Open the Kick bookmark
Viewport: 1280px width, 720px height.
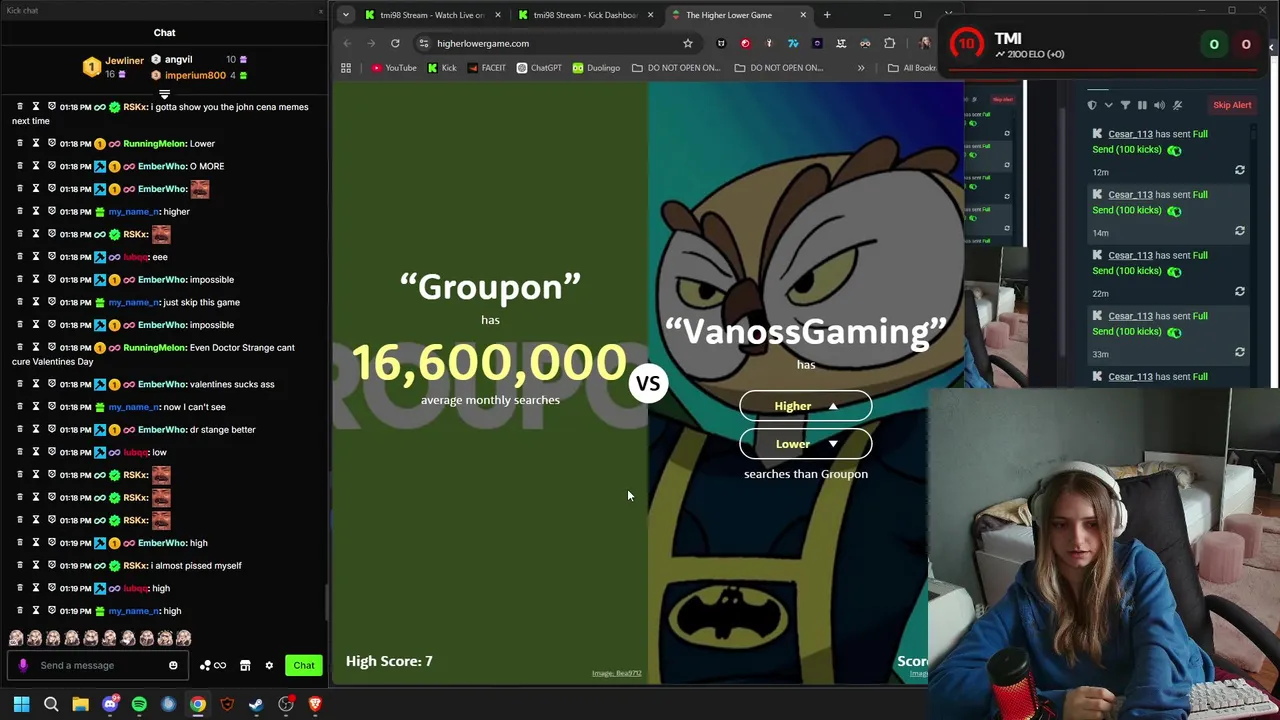[x=441, y=68]
